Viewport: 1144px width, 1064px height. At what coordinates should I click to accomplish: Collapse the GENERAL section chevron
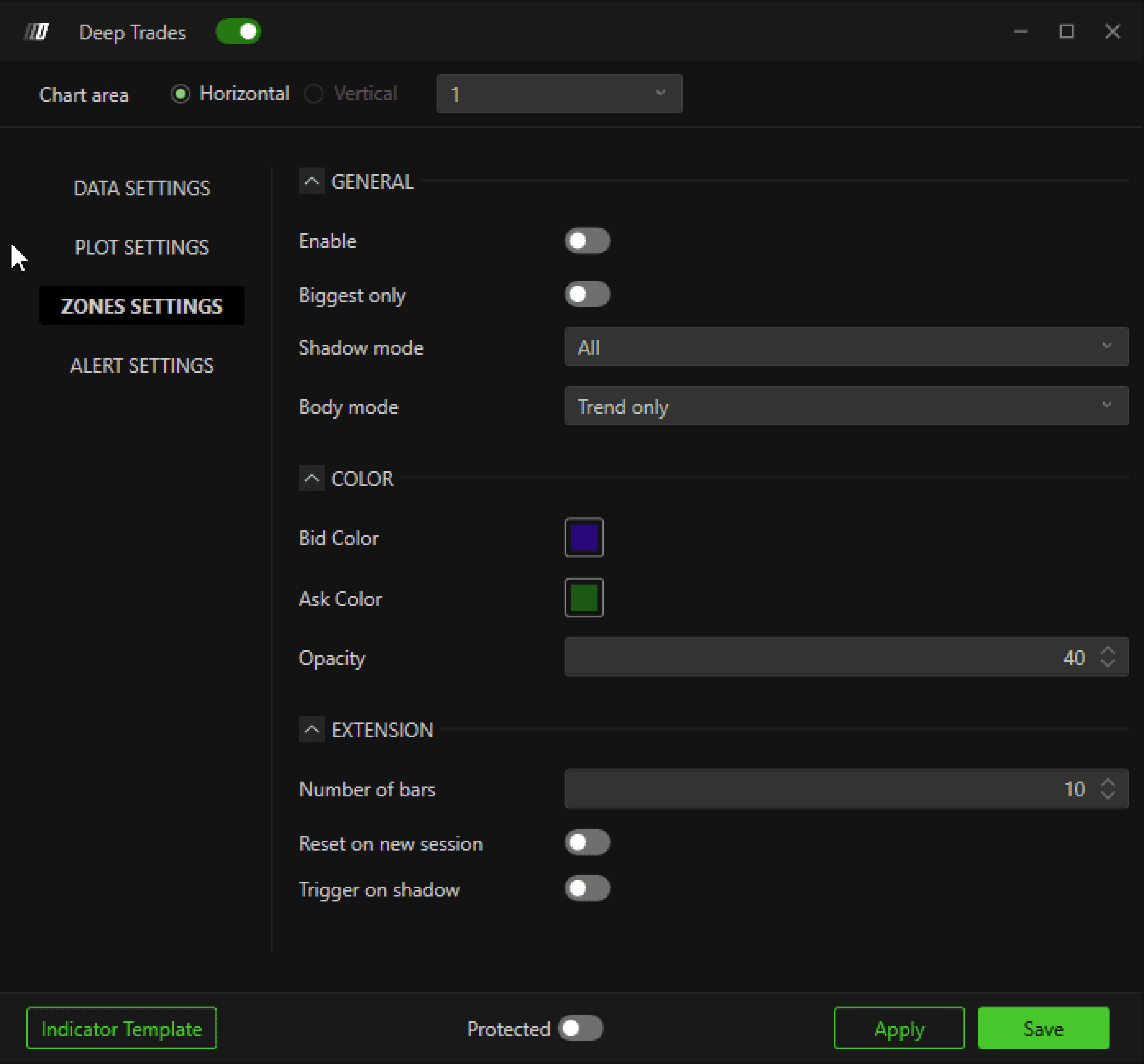point(311,181)
